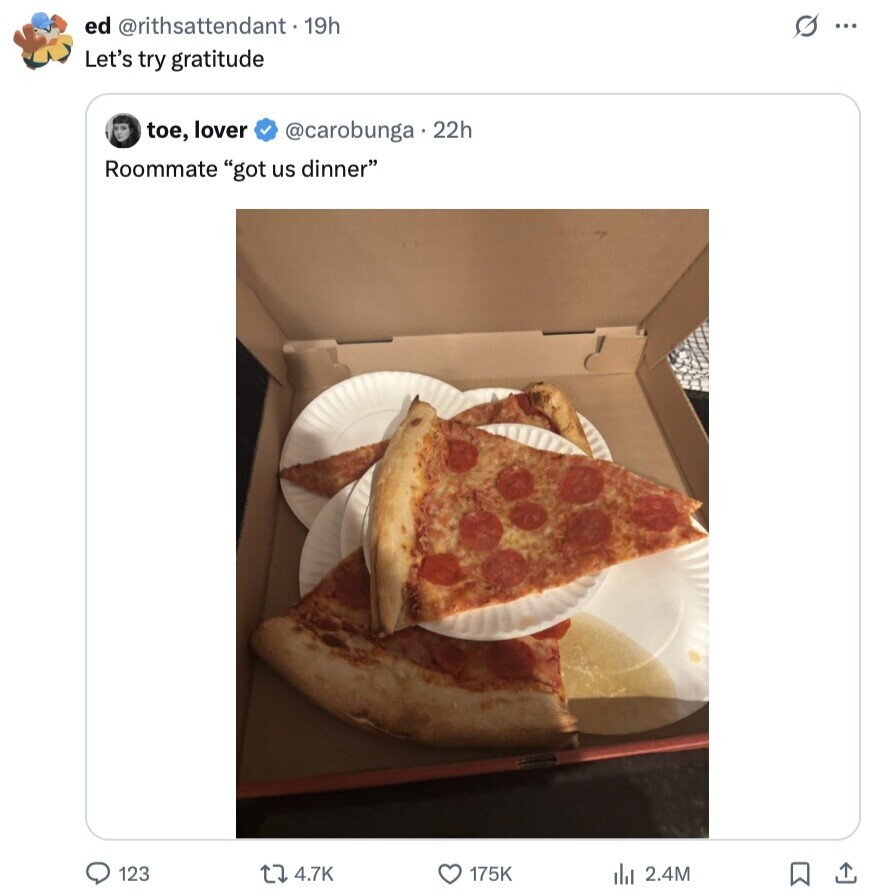Bookmark this tweet
This screenshot has height=896, width=878.
(799, 873)
